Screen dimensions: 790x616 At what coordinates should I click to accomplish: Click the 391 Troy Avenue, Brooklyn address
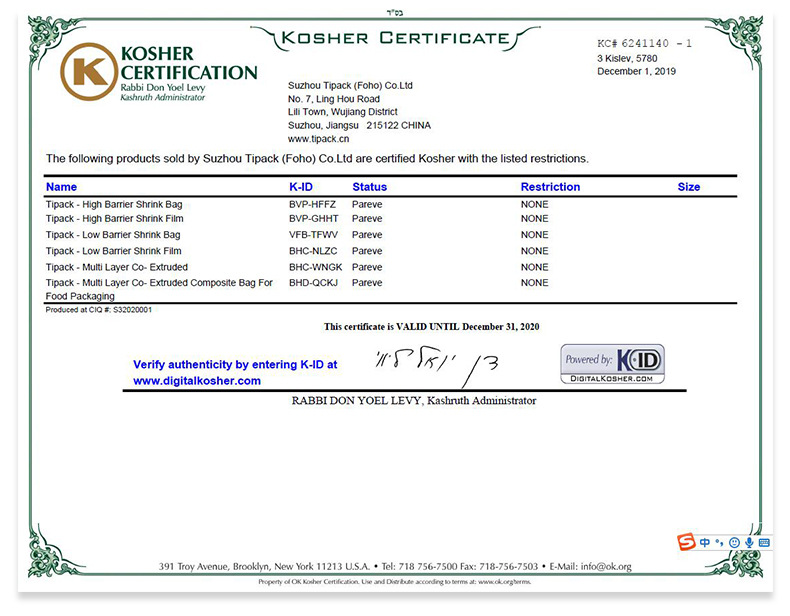click(264, 567)
